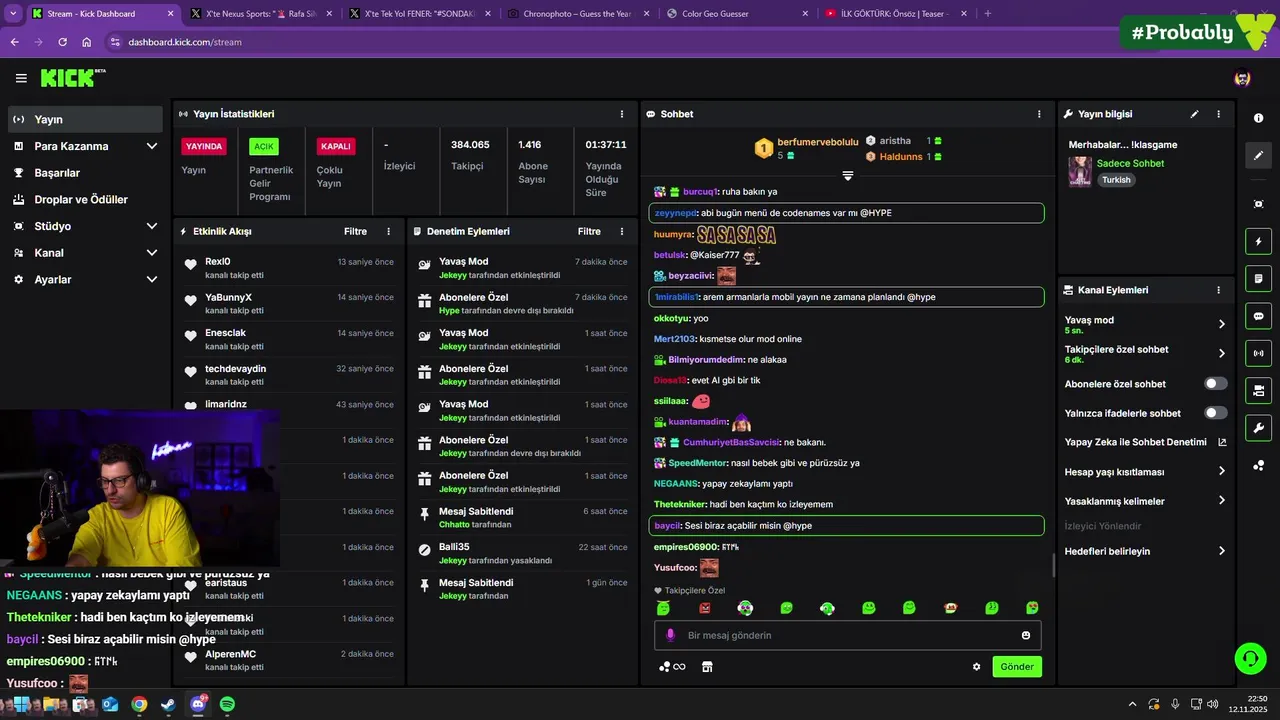Open the emoji picker in message box
This screenshot has height=720, width=1280.
pos(1026,635)
